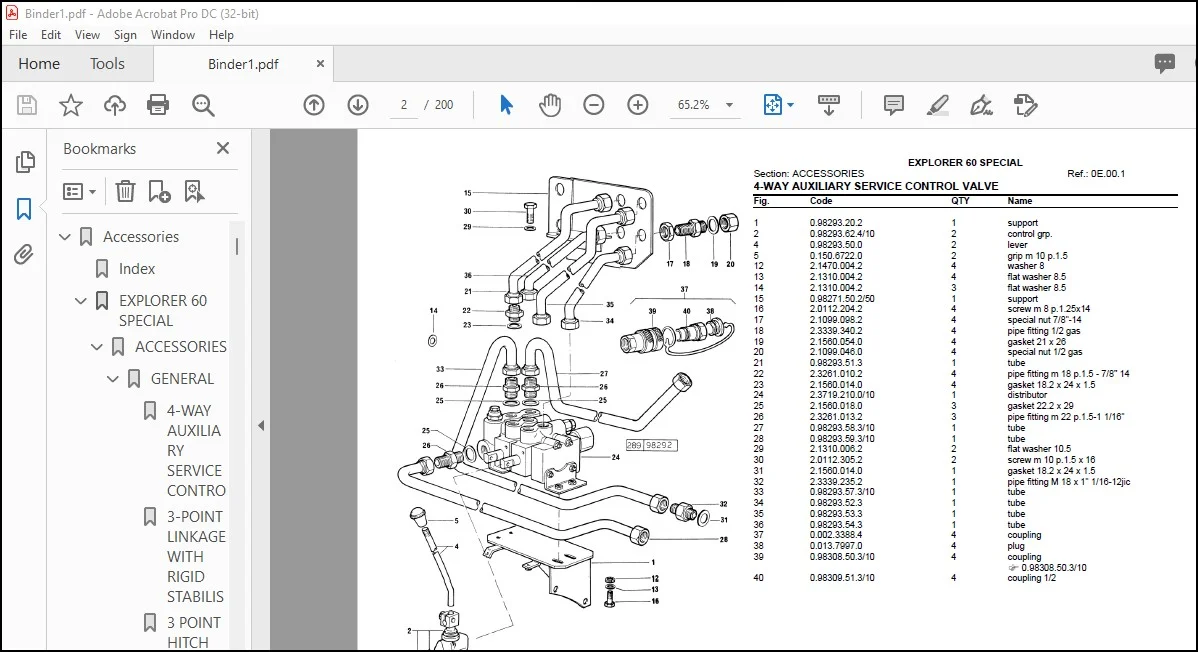Collapse the ACCESSORIES sub-bookmark
This screenshot has width=1198, height=652.
97,347
